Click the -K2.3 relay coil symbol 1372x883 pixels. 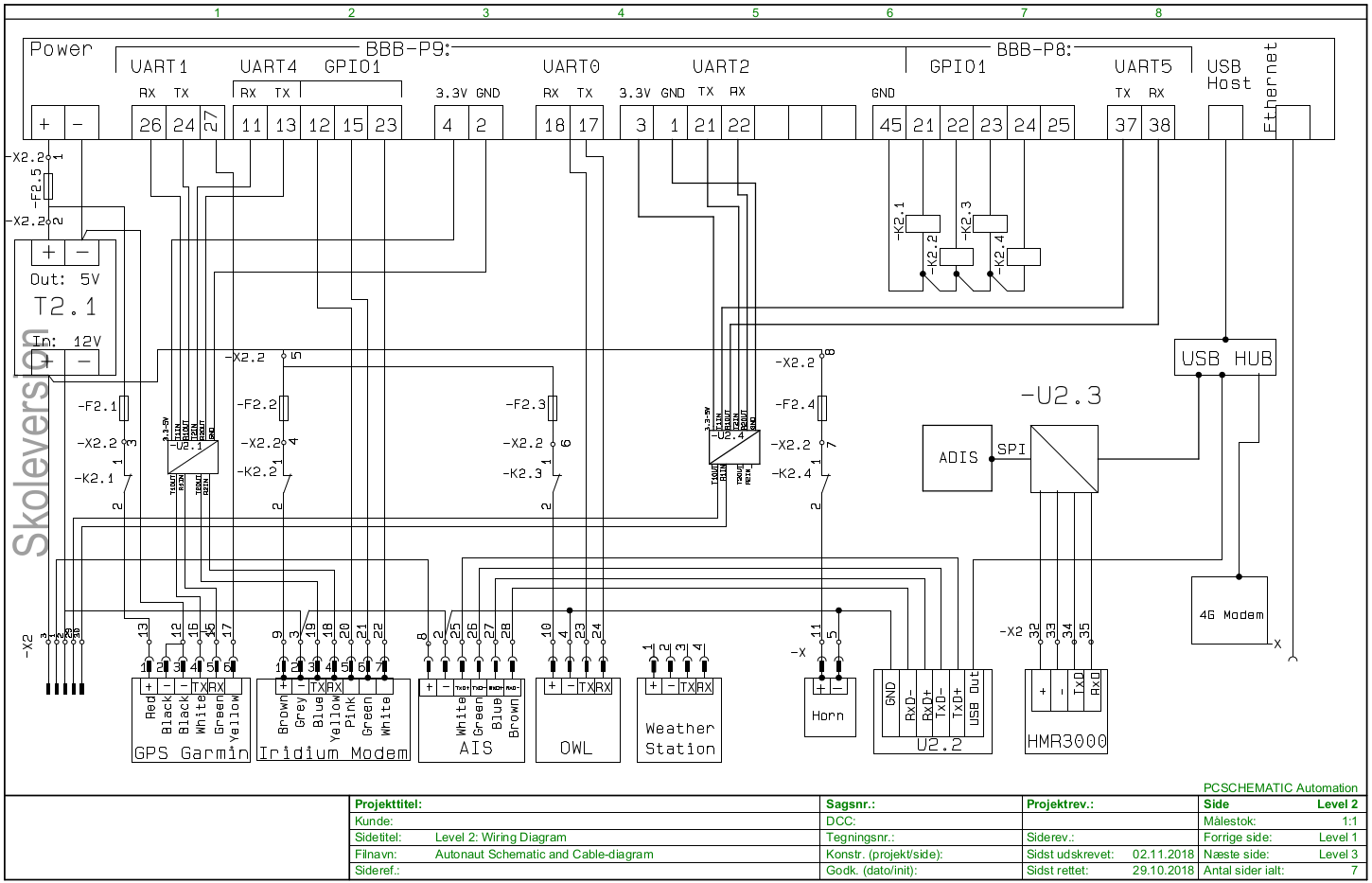pyautogui.click(x=989, y=224)
